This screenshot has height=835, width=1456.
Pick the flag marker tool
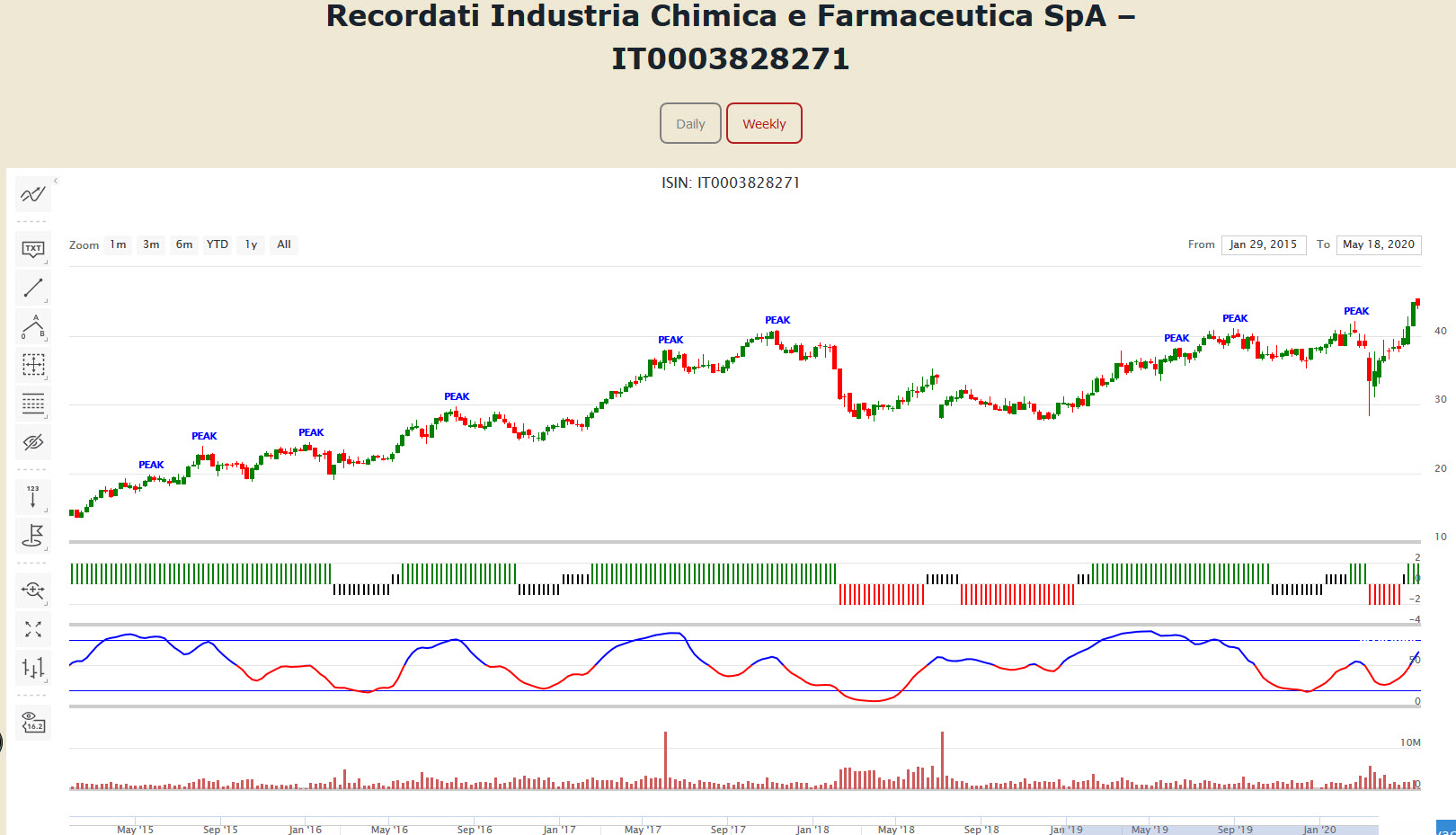[33, 535]
